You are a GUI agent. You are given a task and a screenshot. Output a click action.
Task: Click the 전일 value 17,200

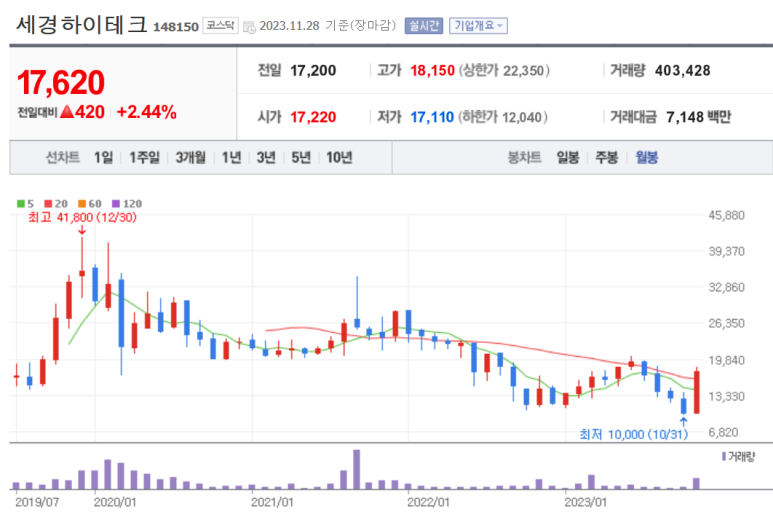[x=313, y=70]
